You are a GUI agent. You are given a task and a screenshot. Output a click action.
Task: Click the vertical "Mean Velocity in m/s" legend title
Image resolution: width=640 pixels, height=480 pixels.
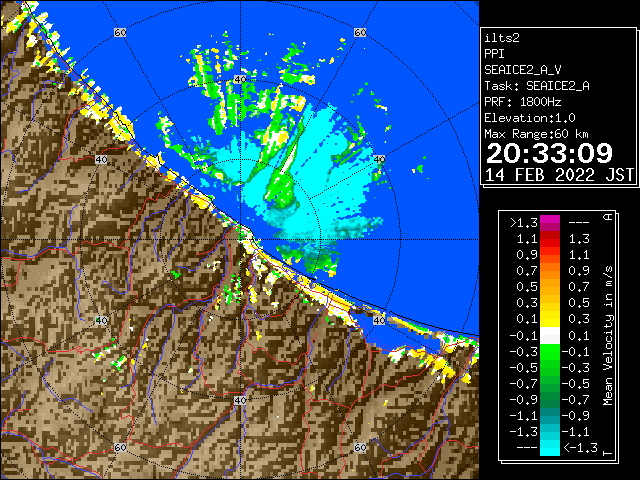click(x=608, y=335)
